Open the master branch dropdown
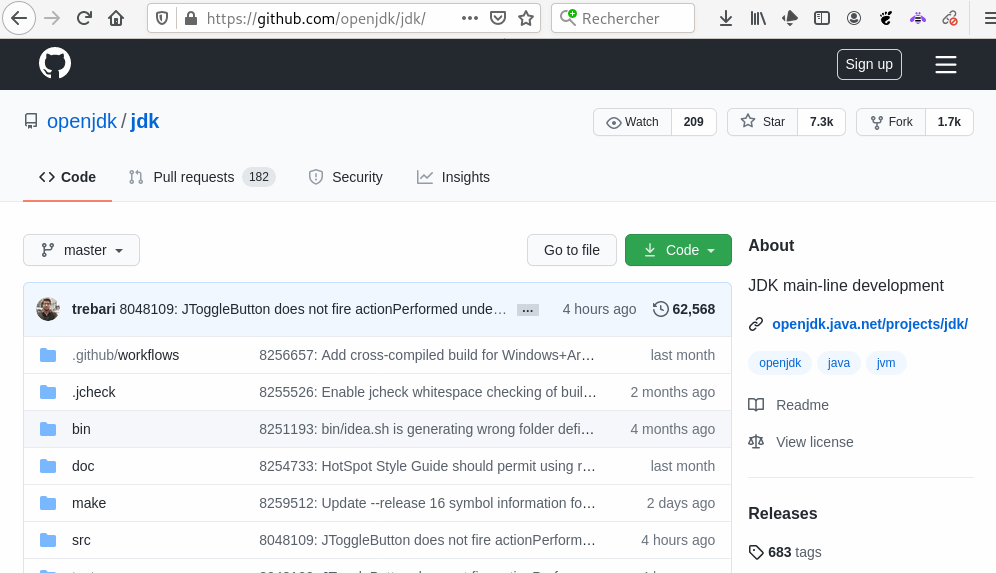The image size is (996, 573). [81, 250]
